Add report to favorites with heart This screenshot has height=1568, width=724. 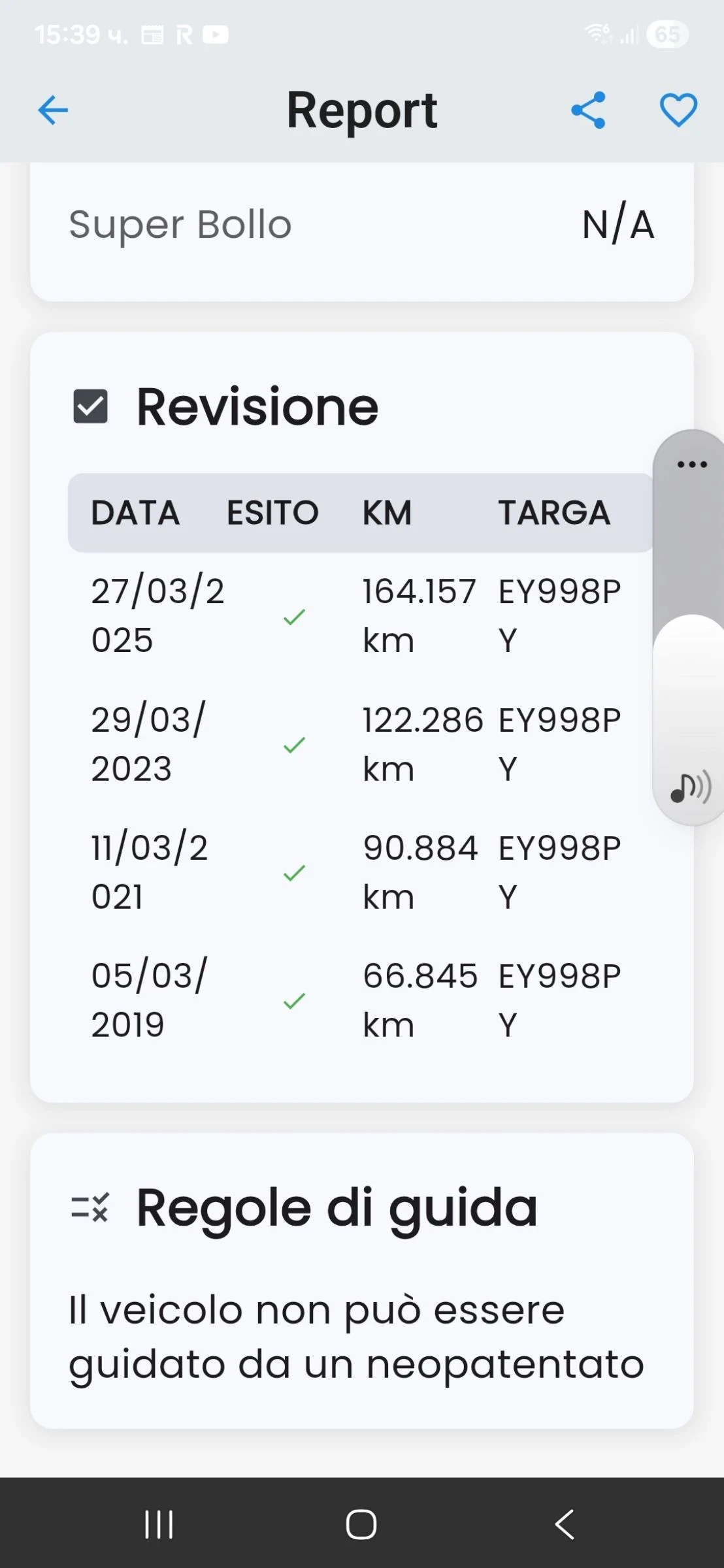[678, 110]
